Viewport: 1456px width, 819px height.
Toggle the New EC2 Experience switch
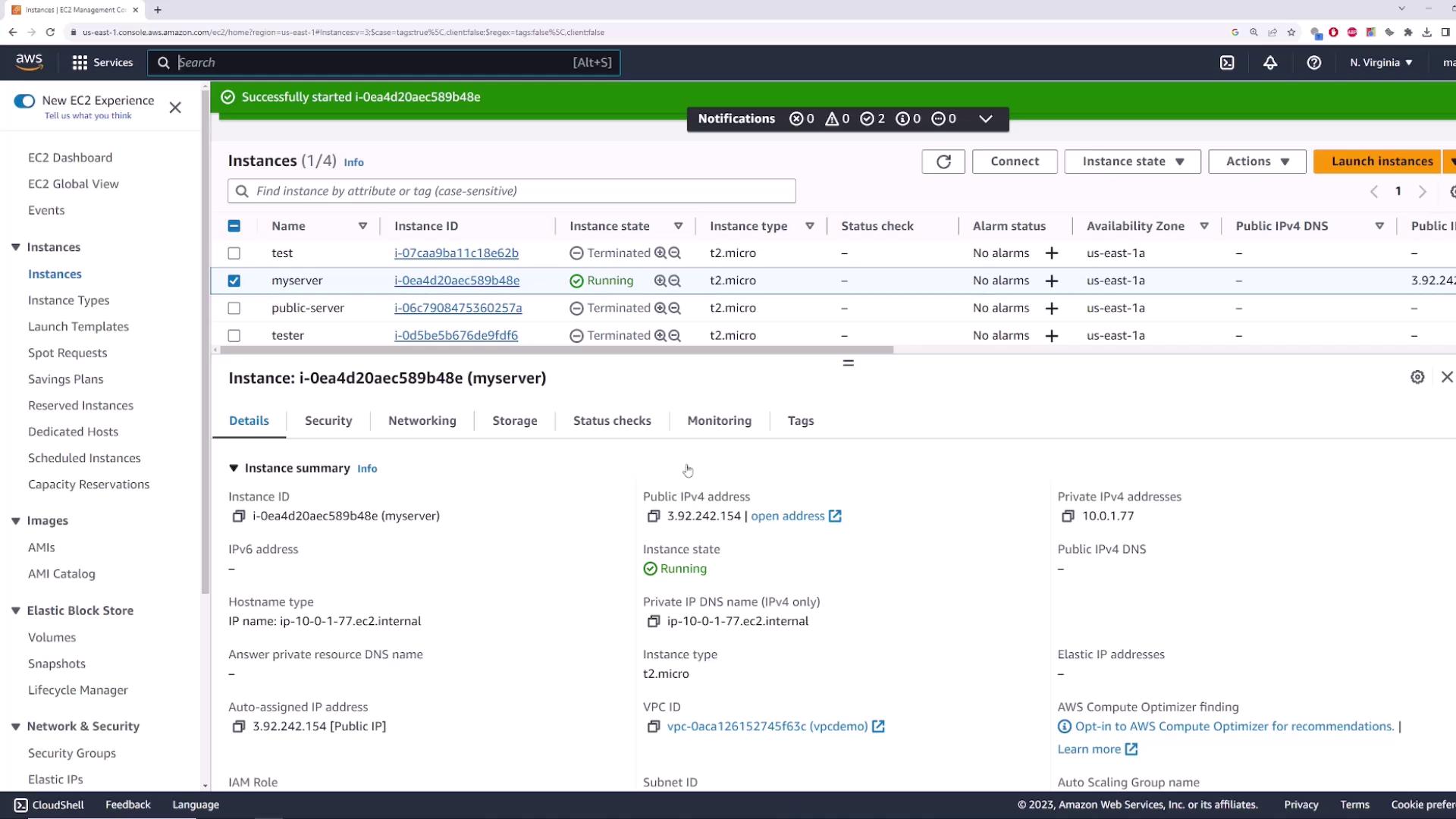[x=24, y=101]
